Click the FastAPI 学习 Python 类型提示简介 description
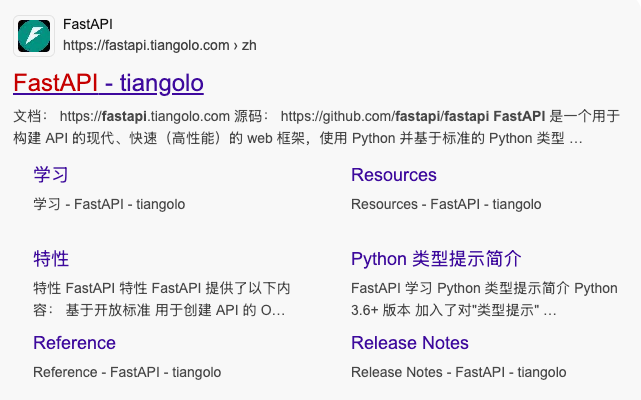 [x=484, y=299]
